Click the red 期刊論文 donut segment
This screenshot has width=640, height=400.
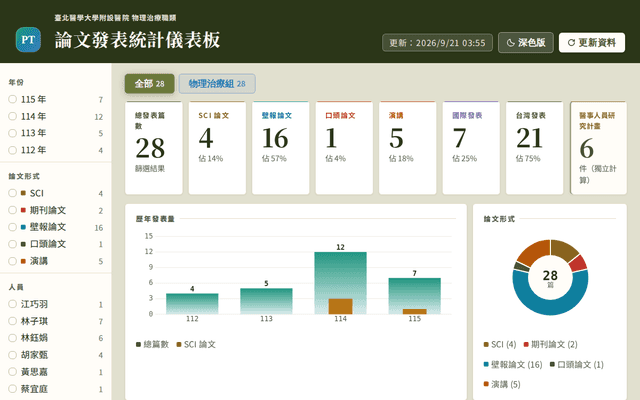tap(578, 263)
